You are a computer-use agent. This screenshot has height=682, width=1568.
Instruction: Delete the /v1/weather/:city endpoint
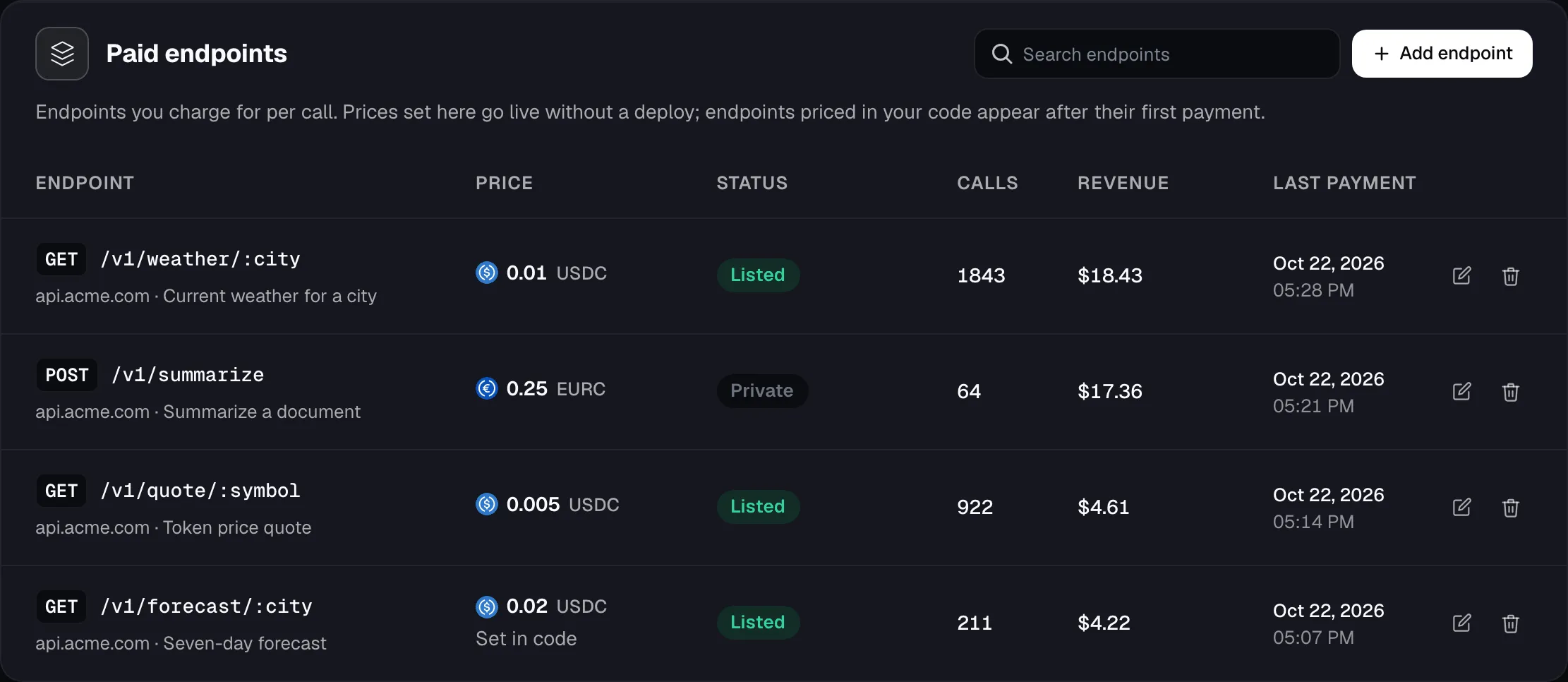[1510, 275]
